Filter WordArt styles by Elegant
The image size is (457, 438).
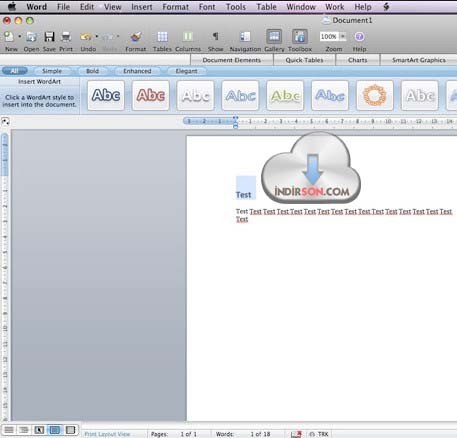pyautogui.click(x=186, y=71)
